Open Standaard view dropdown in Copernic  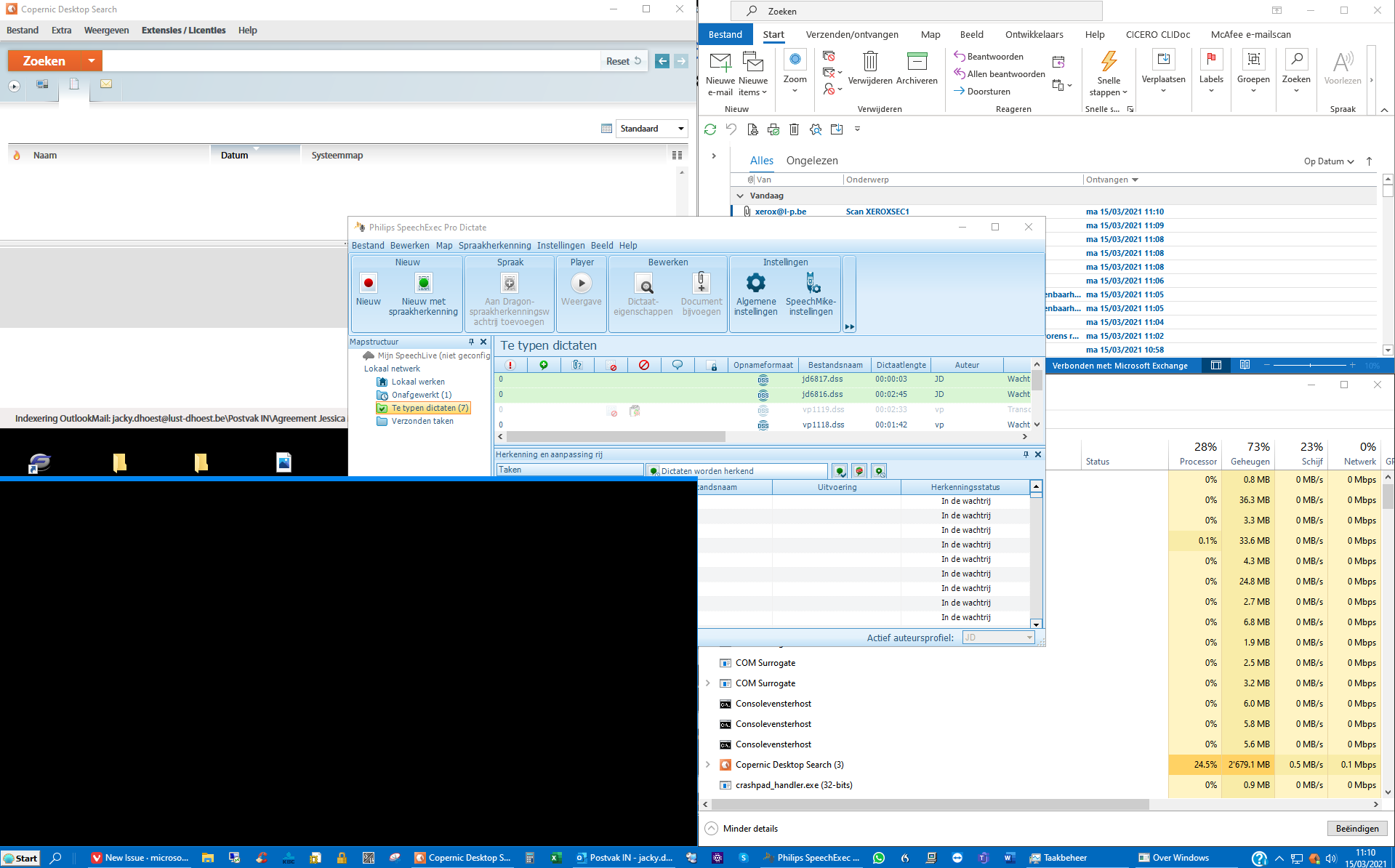point(651,129)
